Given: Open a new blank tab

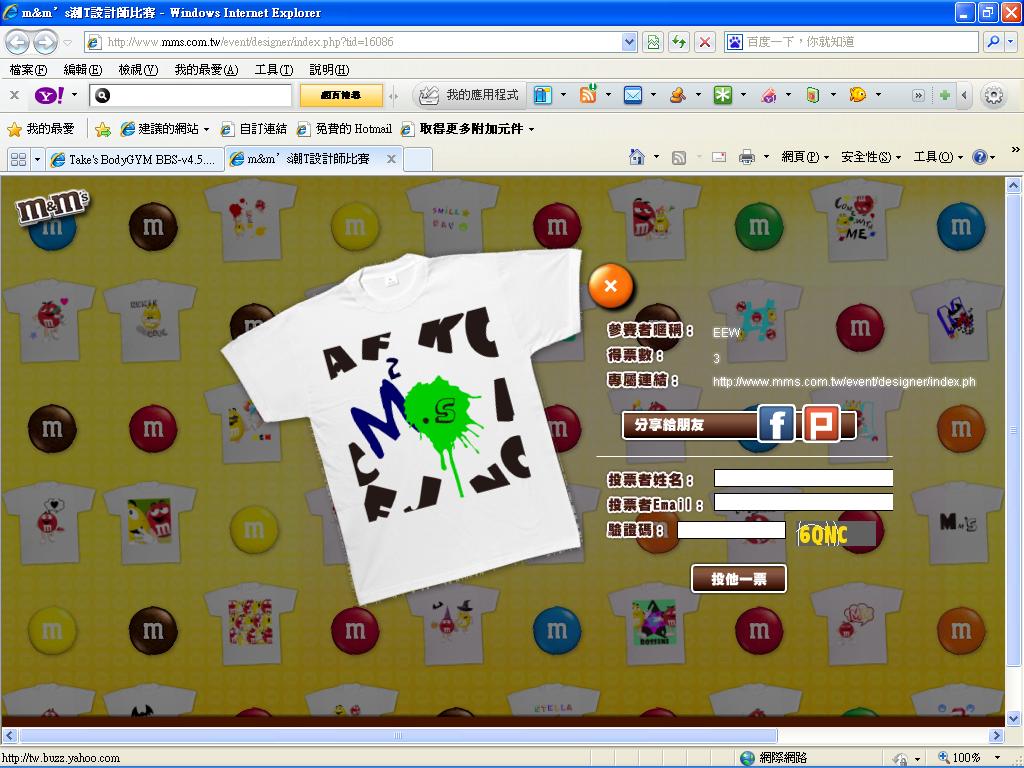Looking at the screenshot, I should (418, 159).
